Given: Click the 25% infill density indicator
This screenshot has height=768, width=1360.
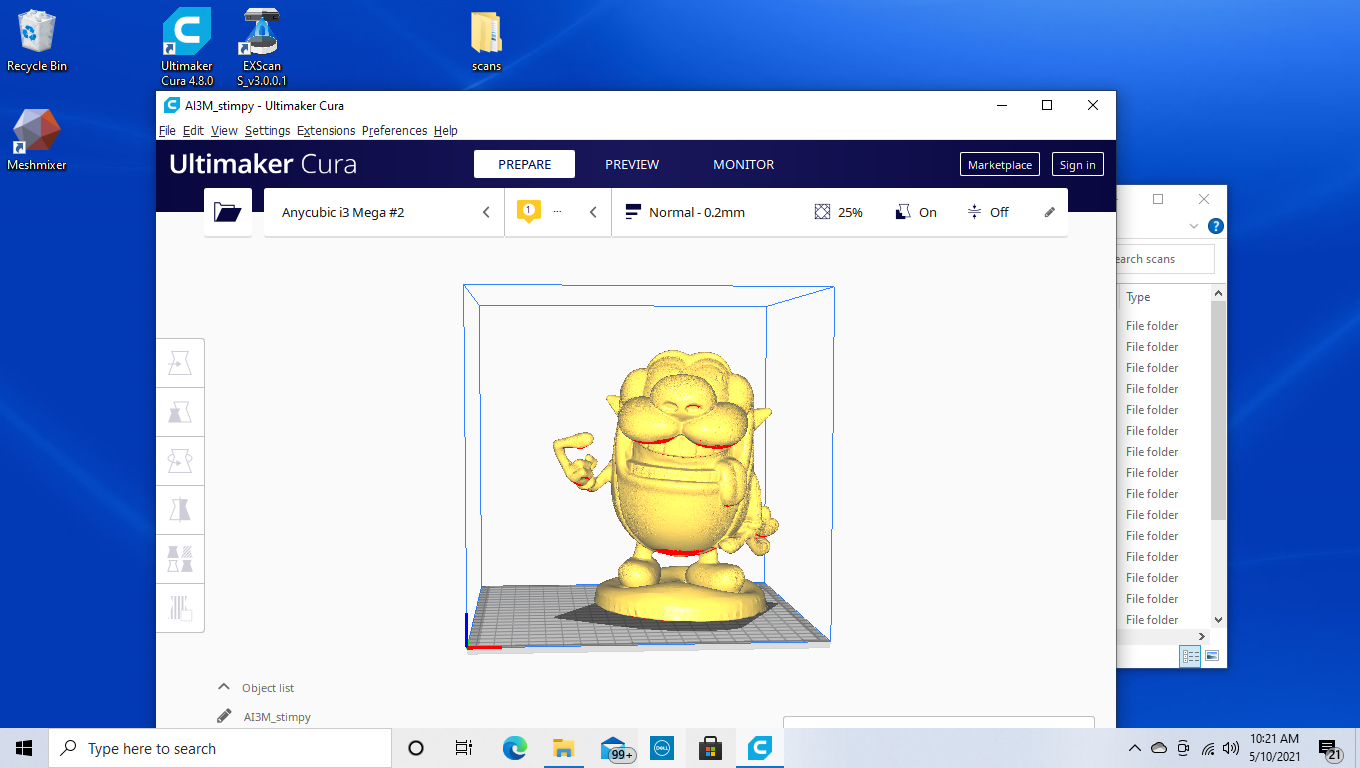Looking at the screenshot, I should [x=838, y=212].
